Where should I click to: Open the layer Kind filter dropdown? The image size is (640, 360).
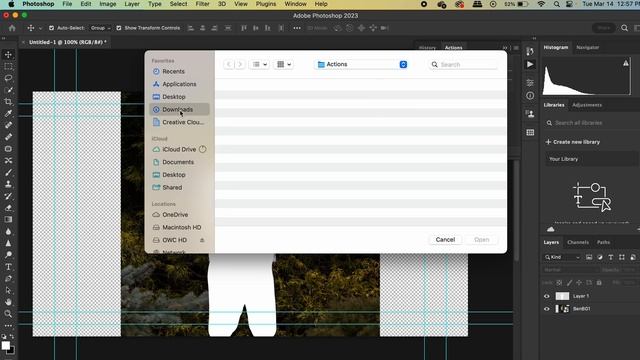click(562, 257)
